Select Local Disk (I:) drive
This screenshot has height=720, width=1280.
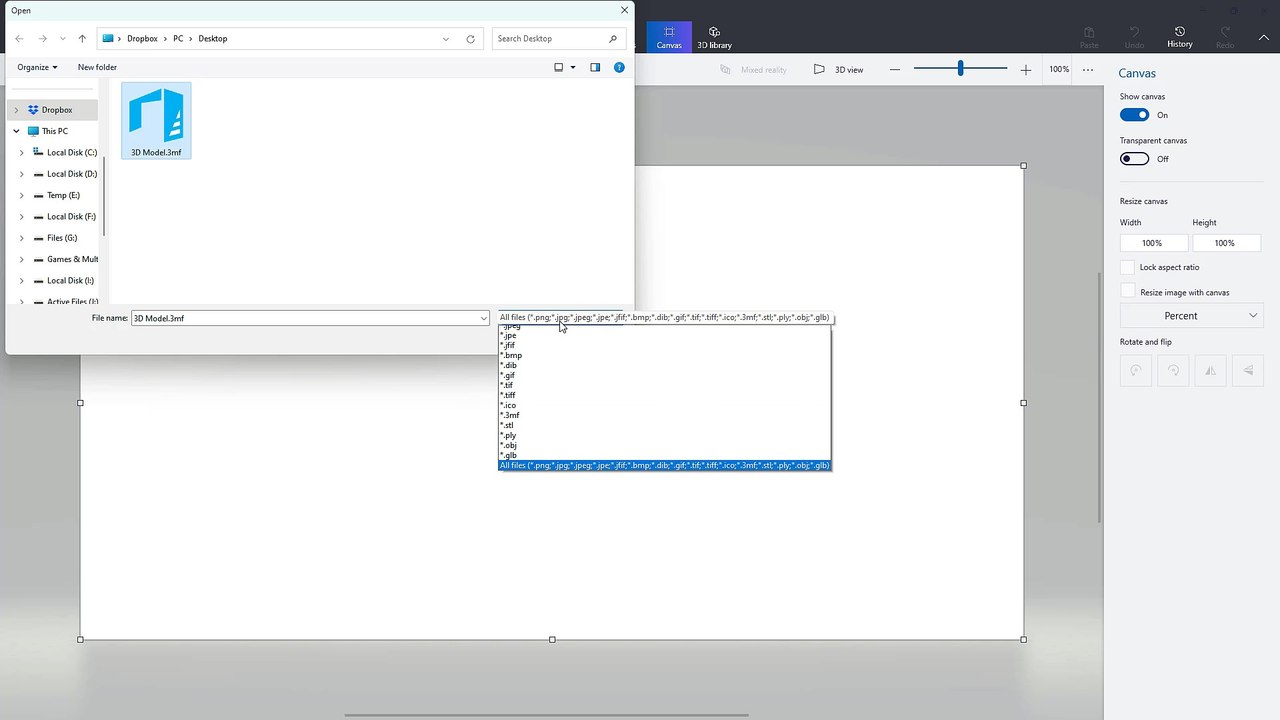70,280
